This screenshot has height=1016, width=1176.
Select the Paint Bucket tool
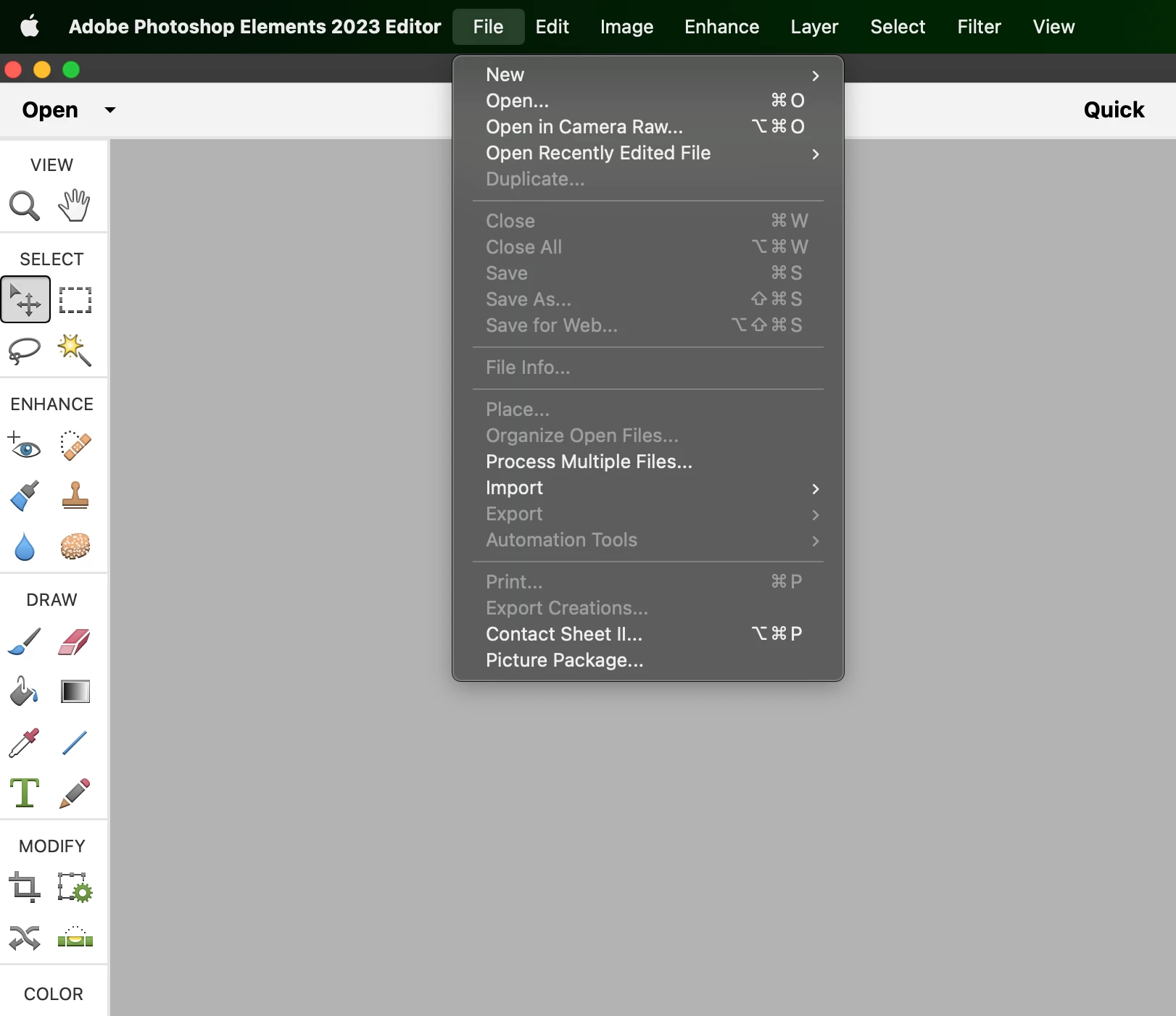click(25, 691)
